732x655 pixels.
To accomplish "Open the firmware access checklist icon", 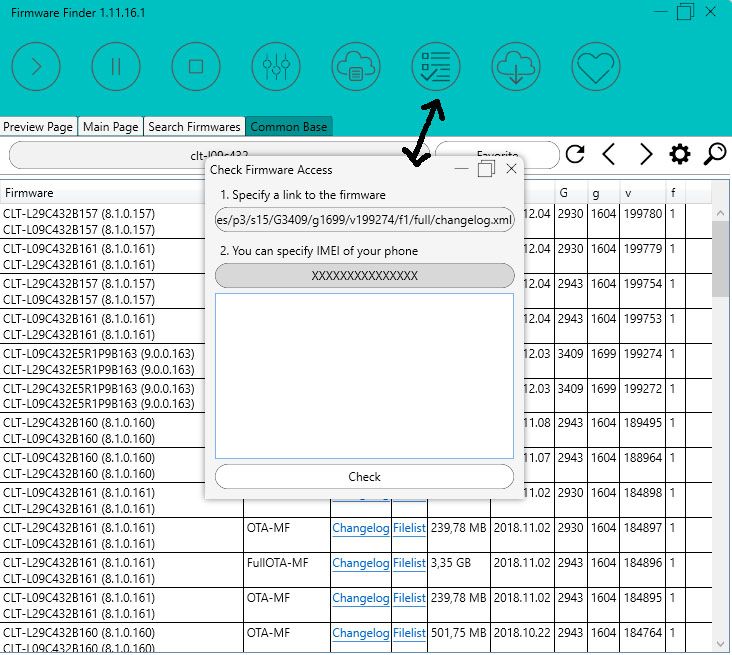I will coord(436,66).
